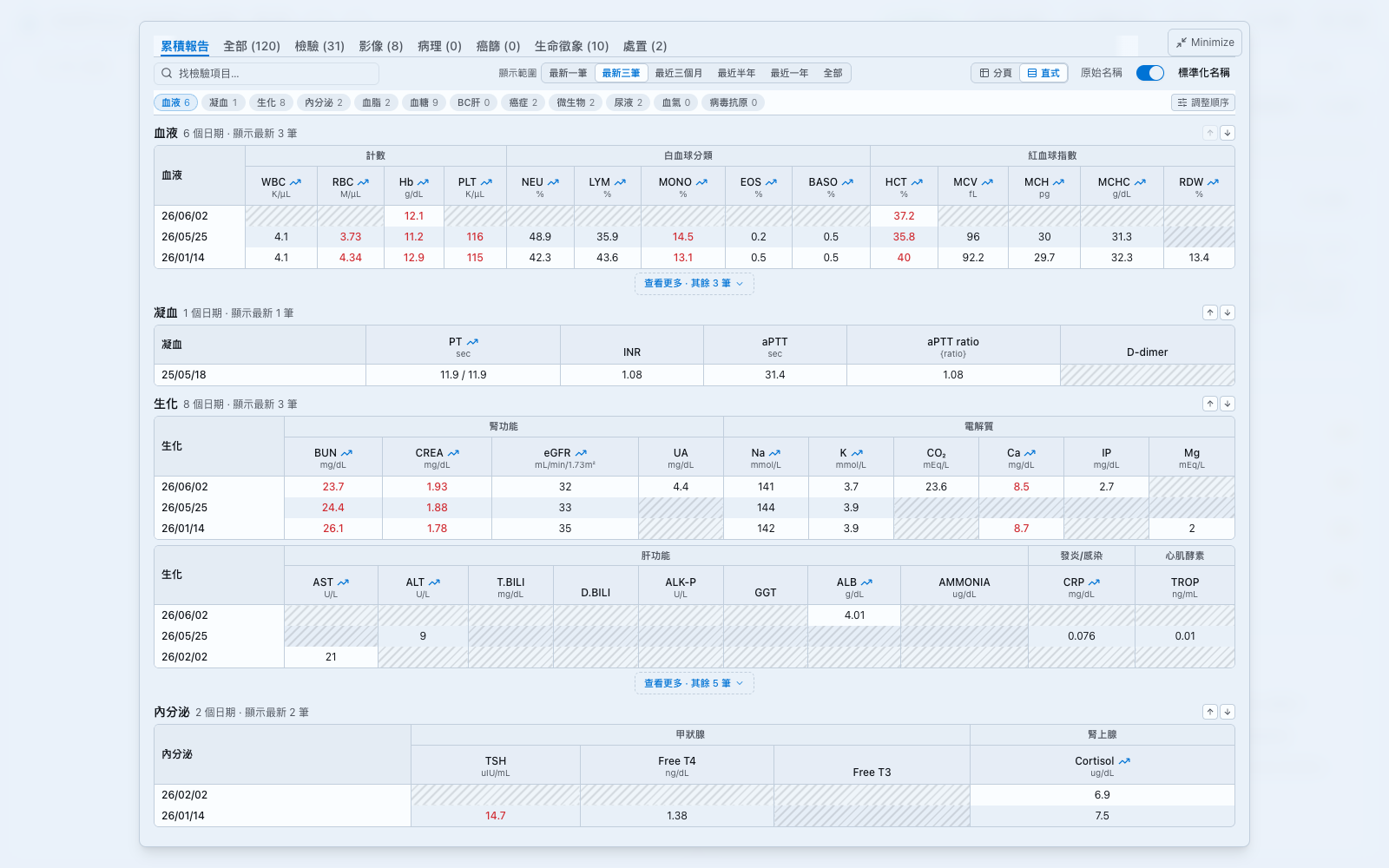Open trend icon for RDW
This screenshot has height=868, width=1389.
1213,182
